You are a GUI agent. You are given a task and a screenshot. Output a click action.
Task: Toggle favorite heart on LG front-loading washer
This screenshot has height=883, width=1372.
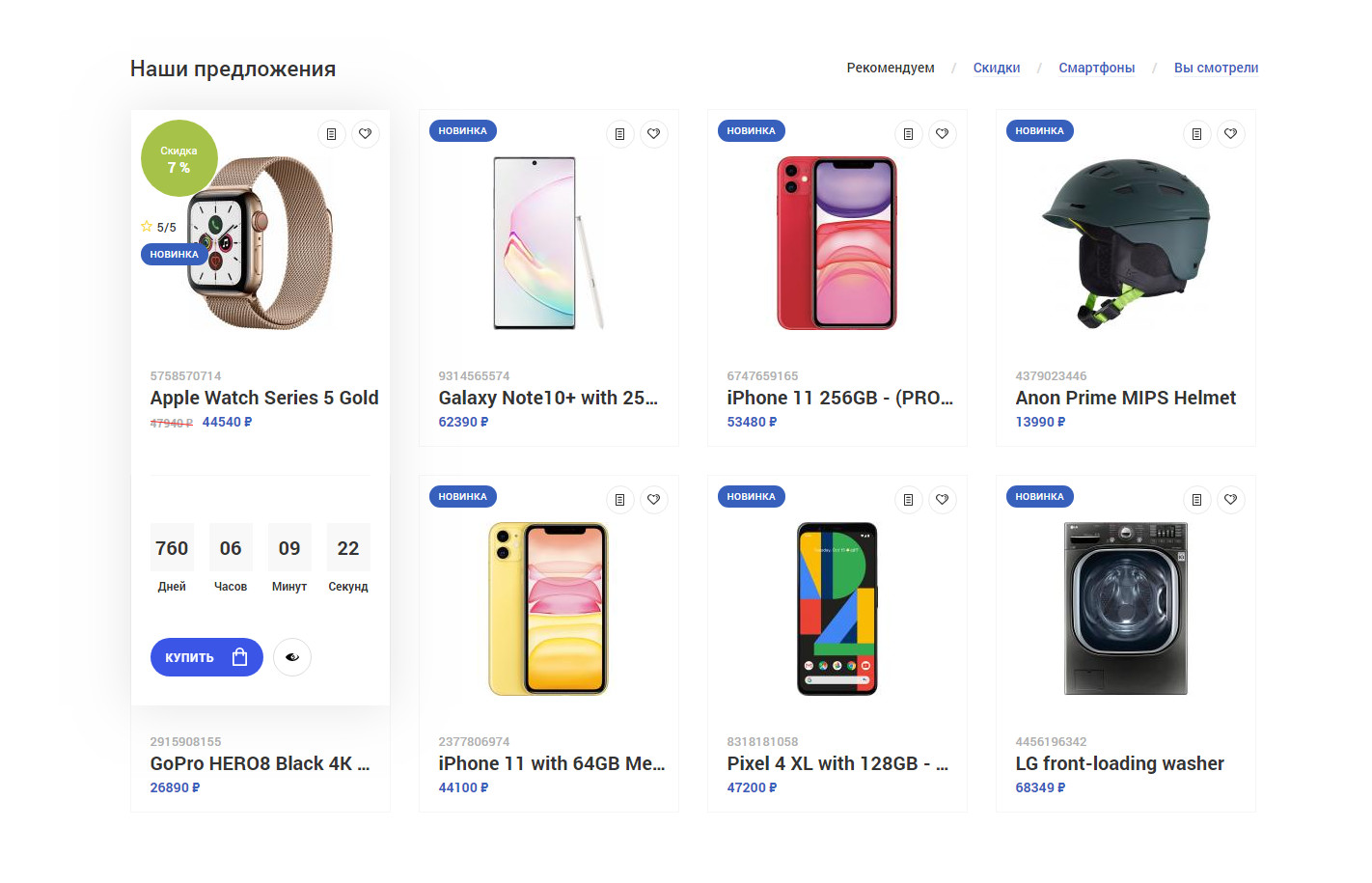(1230, 500)
